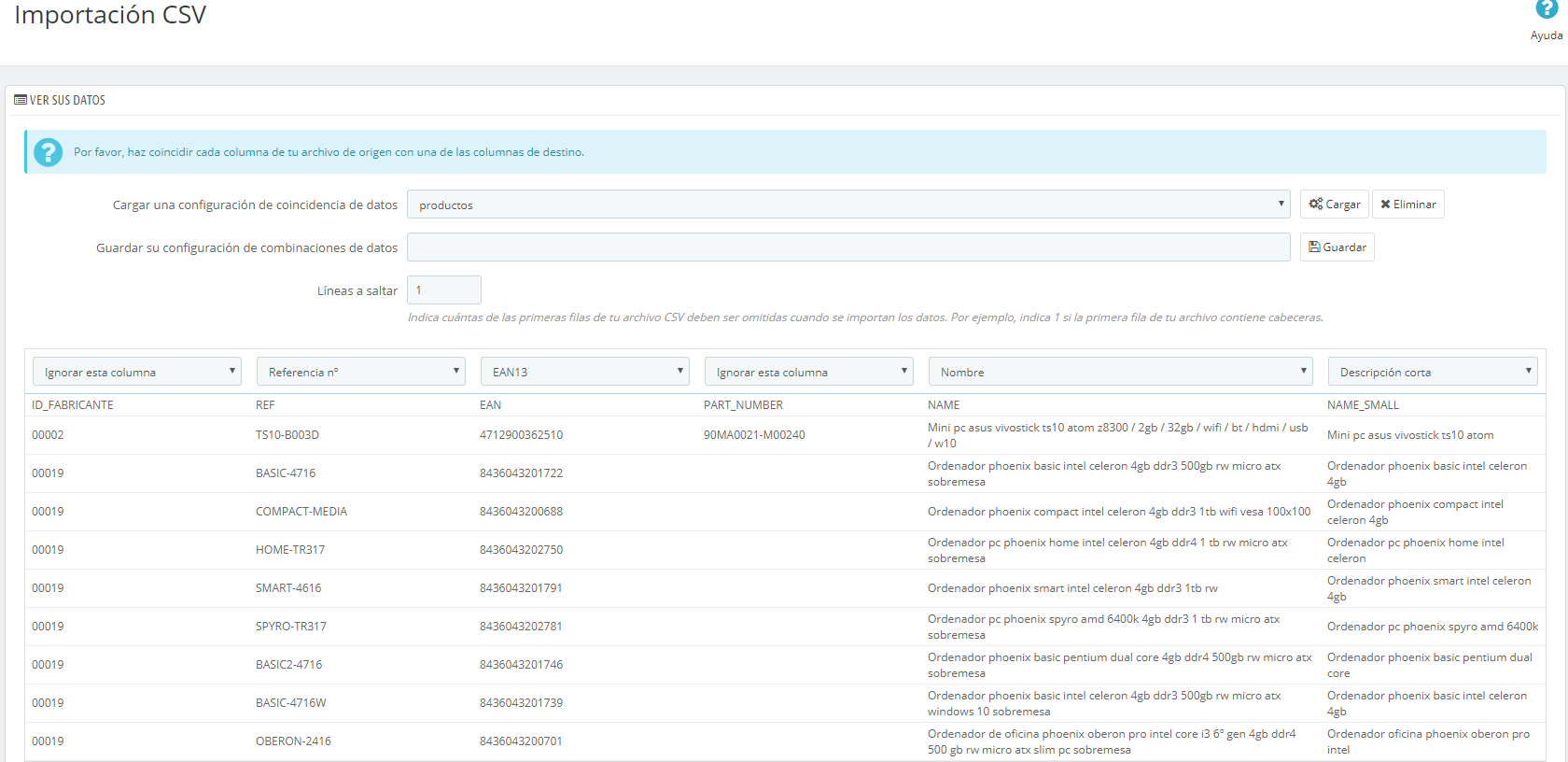Click the COMPACT-MEDIA reference cell
Screen dimensions: 1568x762
point(301,512)
